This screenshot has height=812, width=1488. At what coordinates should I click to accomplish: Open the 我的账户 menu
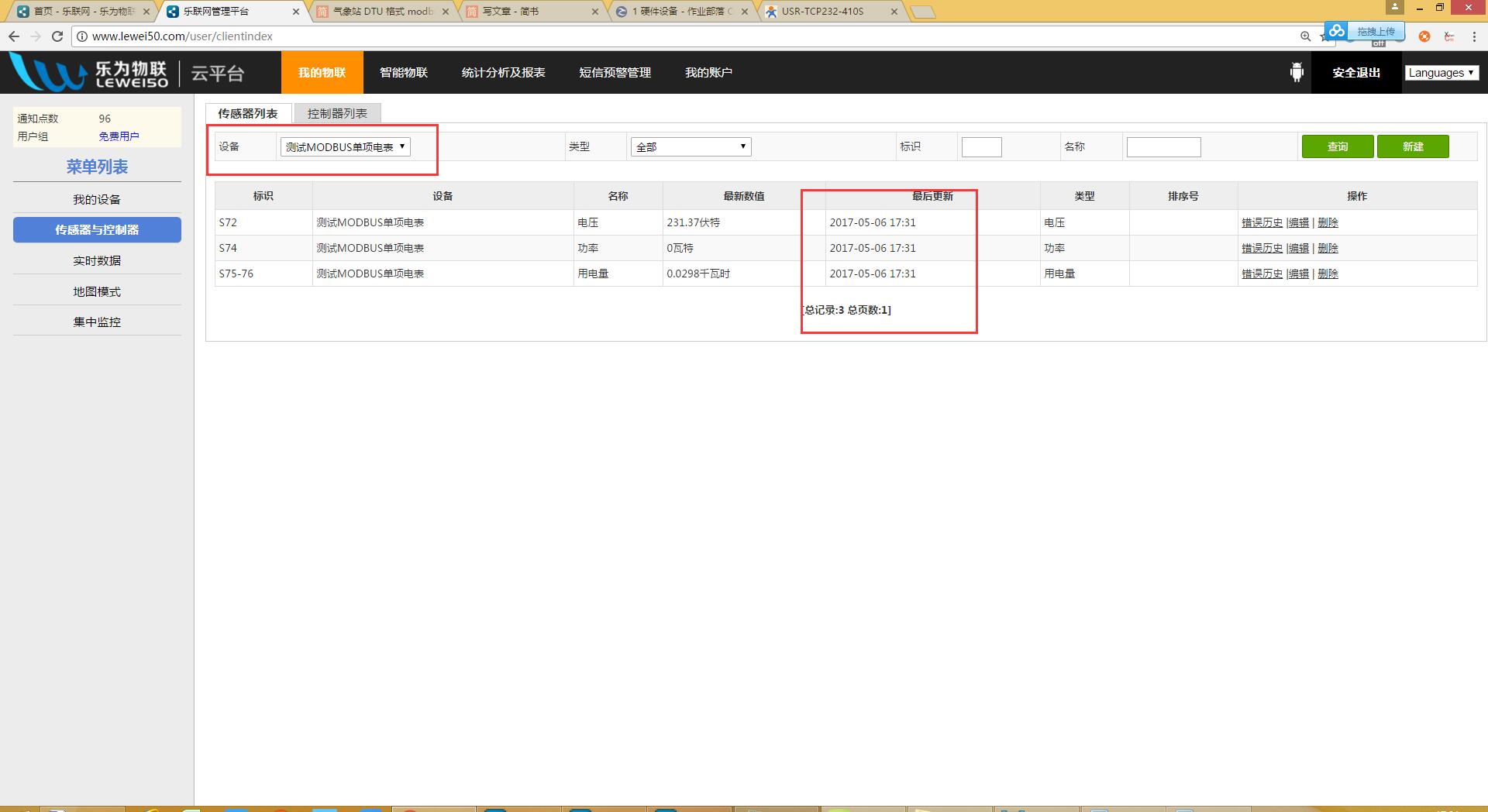(708, 73)
